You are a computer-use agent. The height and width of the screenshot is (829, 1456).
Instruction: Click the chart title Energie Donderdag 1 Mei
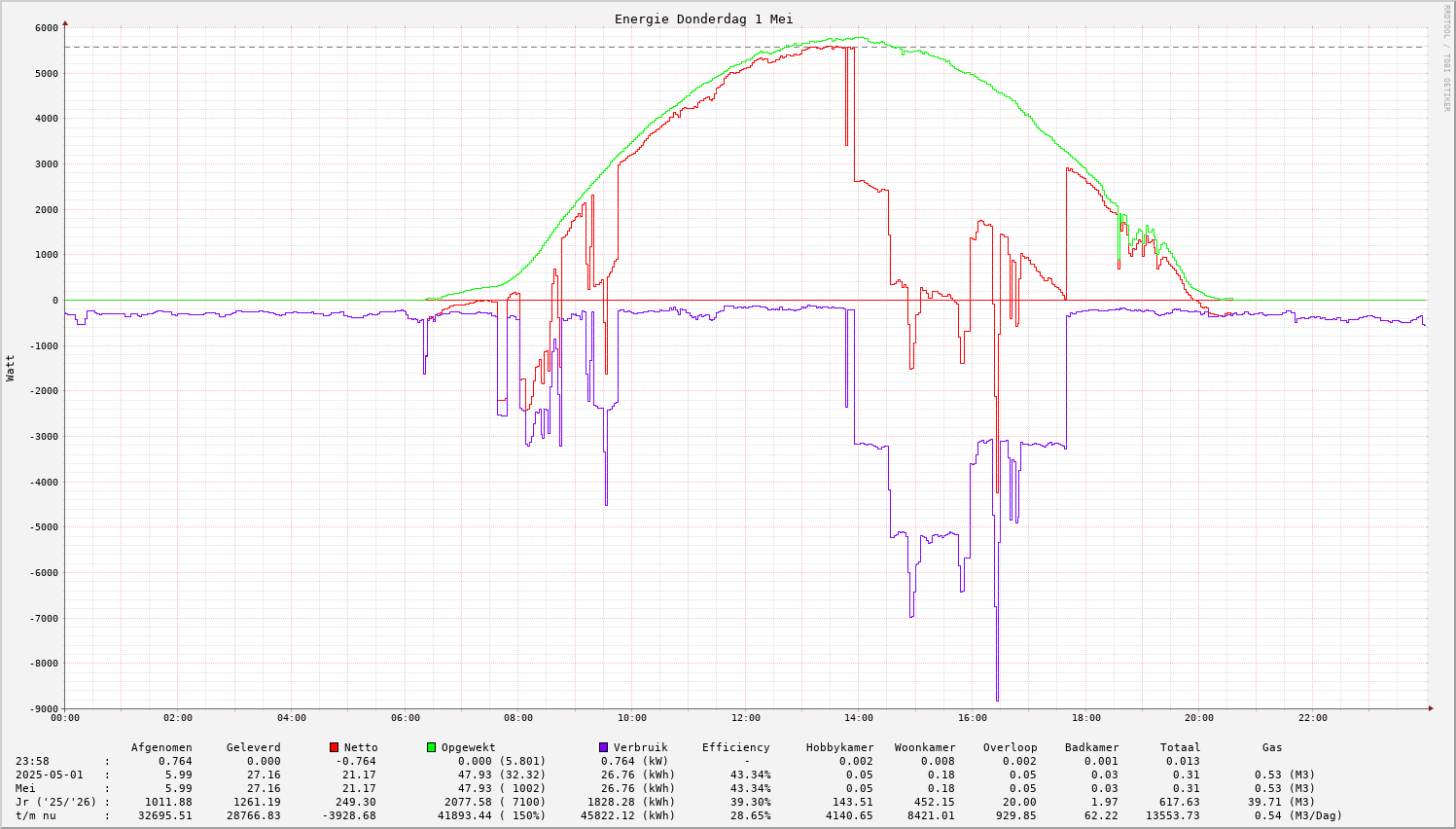point(703,19)
